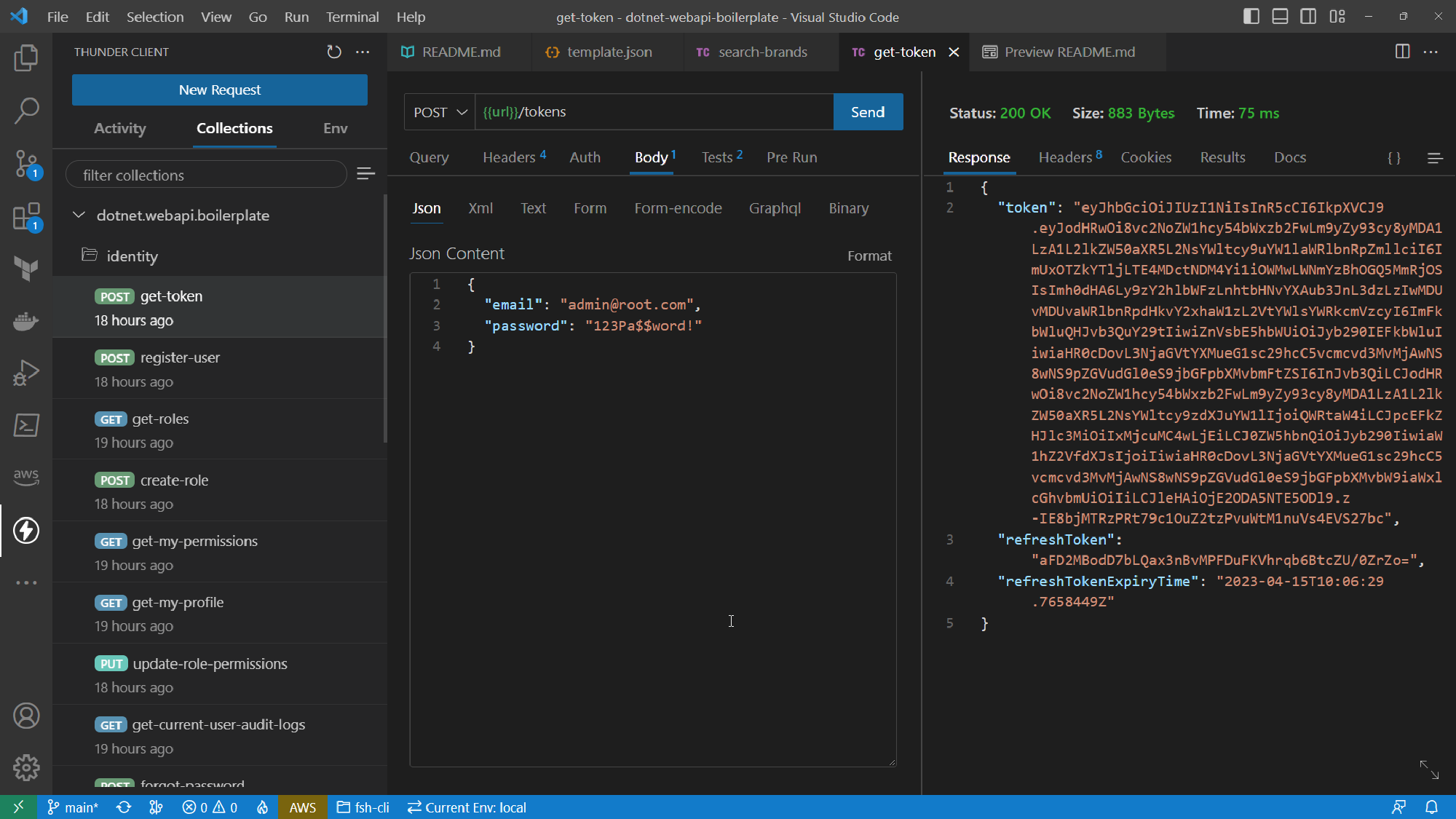Open the Terminal menu
Viewport: 1456px width, 819px height.
click(352, 17)
